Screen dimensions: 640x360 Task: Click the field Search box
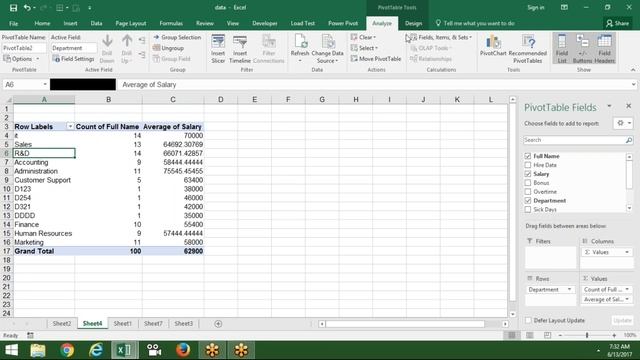(574, 140)
